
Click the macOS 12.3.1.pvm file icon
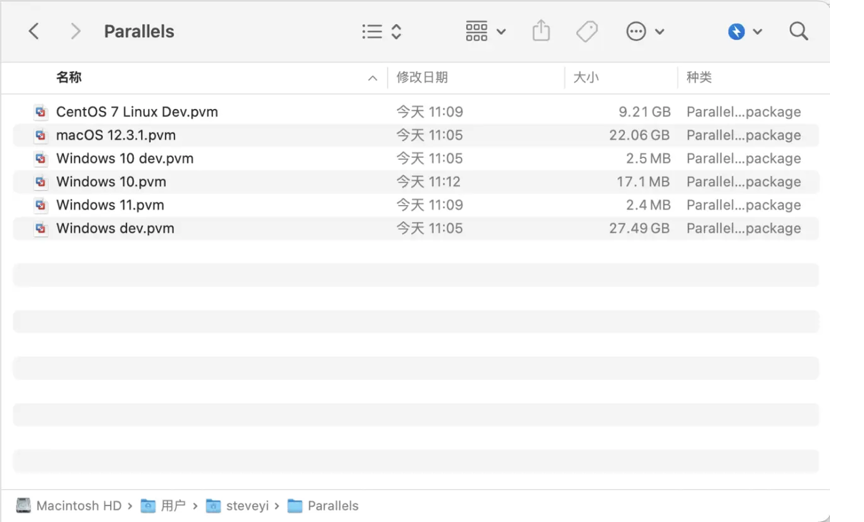(x=40, y=135)
